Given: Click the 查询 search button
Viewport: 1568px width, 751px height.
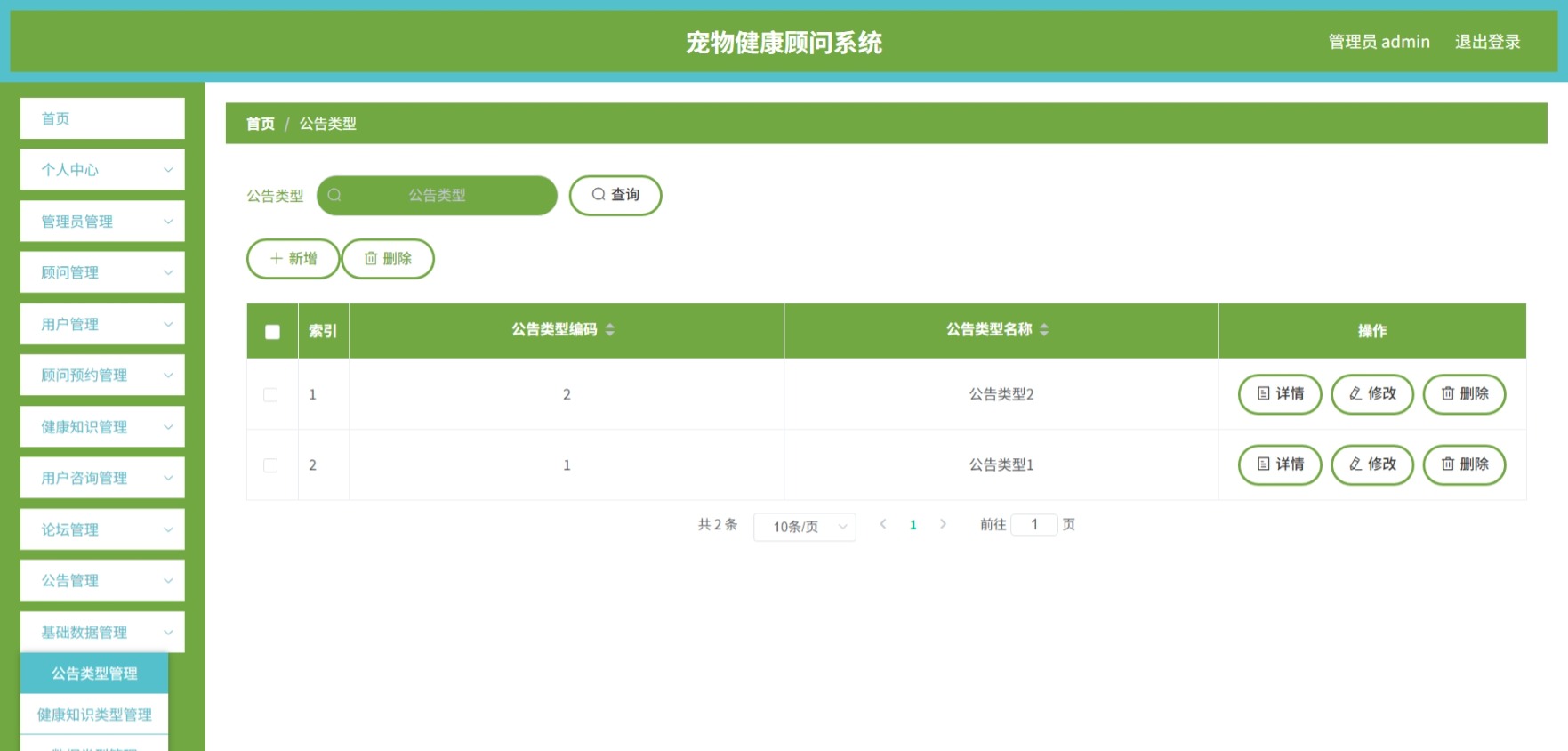Looking at the screenshot, I should click(x=615, y=195).
